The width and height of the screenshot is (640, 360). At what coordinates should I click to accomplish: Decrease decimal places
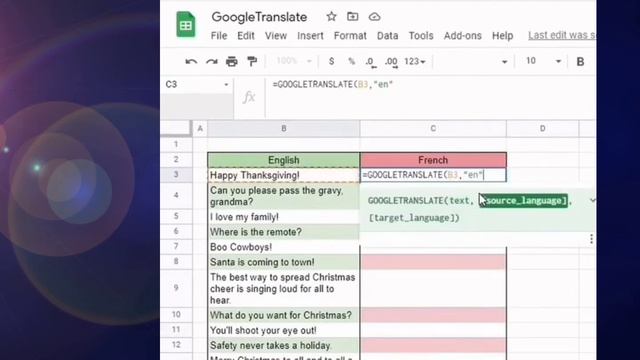click(x=371, y=62)
